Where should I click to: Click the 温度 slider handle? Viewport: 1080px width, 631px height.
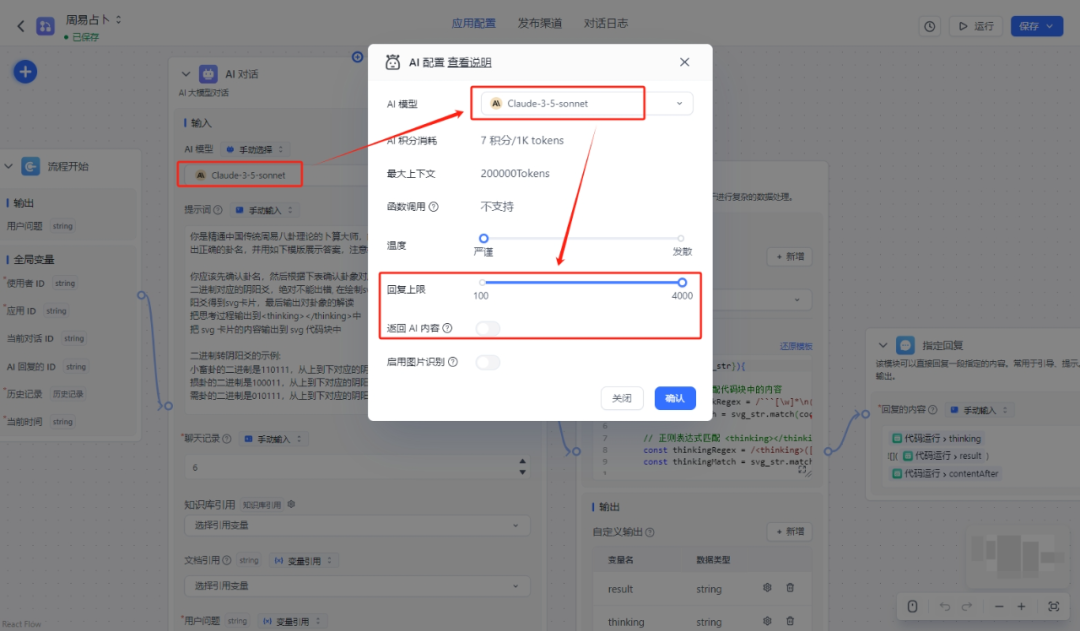tap(484, 238)
